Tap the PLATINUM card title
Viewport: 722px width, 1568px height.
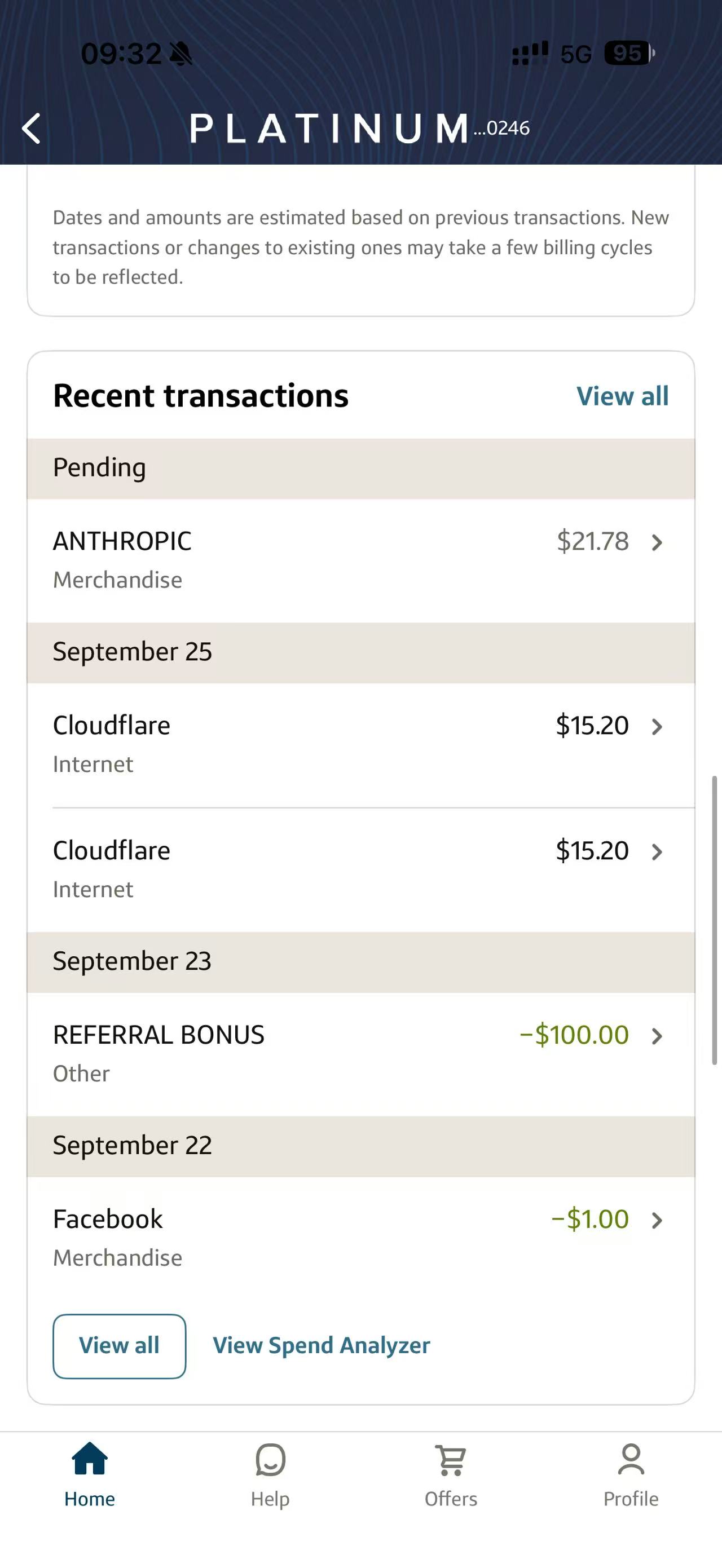pos(329,129)
